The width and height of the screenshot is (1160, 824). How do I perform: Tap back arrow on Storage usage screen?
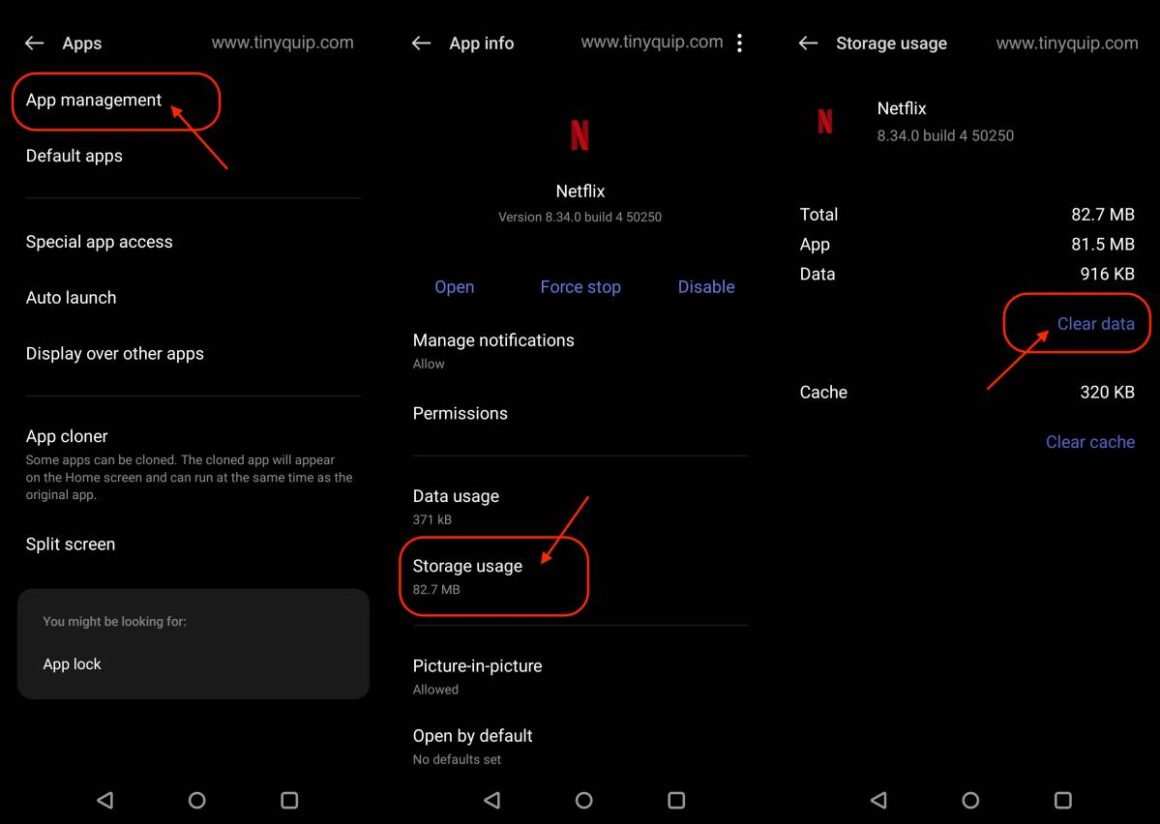(808, 44)
